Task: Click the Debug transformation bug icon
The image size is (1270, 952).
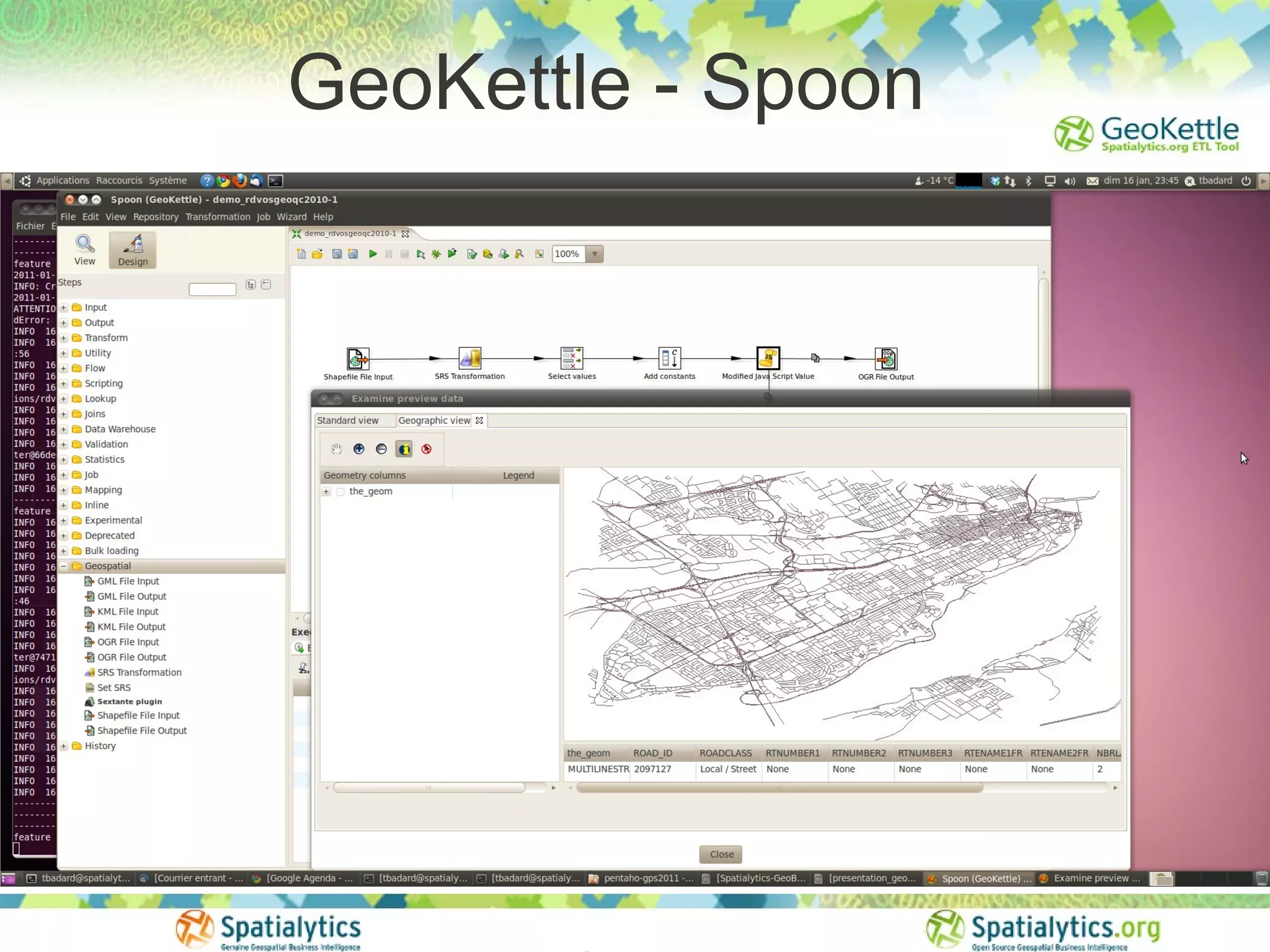Action: 437,253
